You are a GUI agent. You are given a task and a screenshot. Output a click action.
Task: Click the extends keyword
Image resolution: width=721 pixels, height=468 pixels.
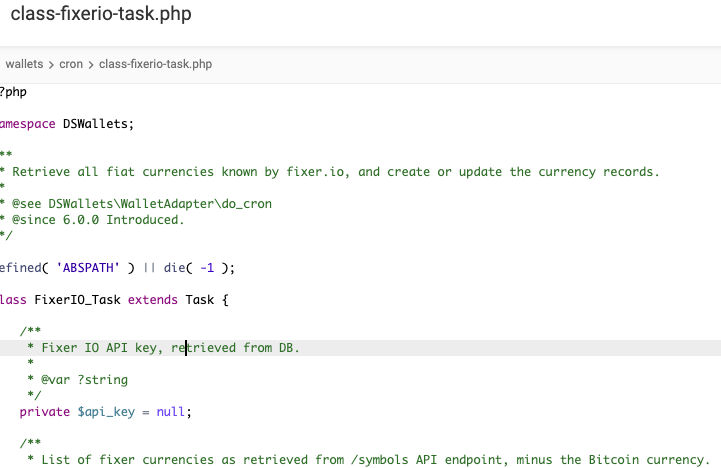(153, 300)
